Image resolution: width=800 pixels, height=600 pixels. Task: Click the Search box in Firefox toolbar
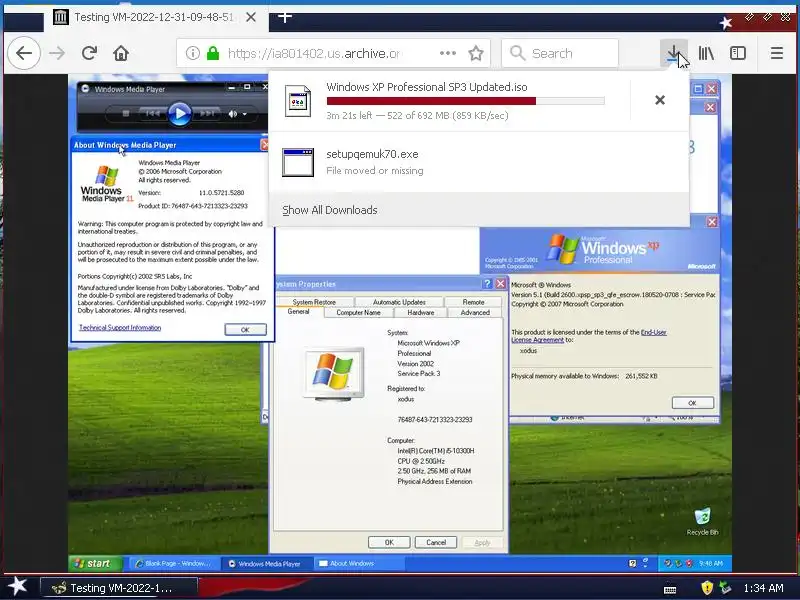[x=560, y=53]
